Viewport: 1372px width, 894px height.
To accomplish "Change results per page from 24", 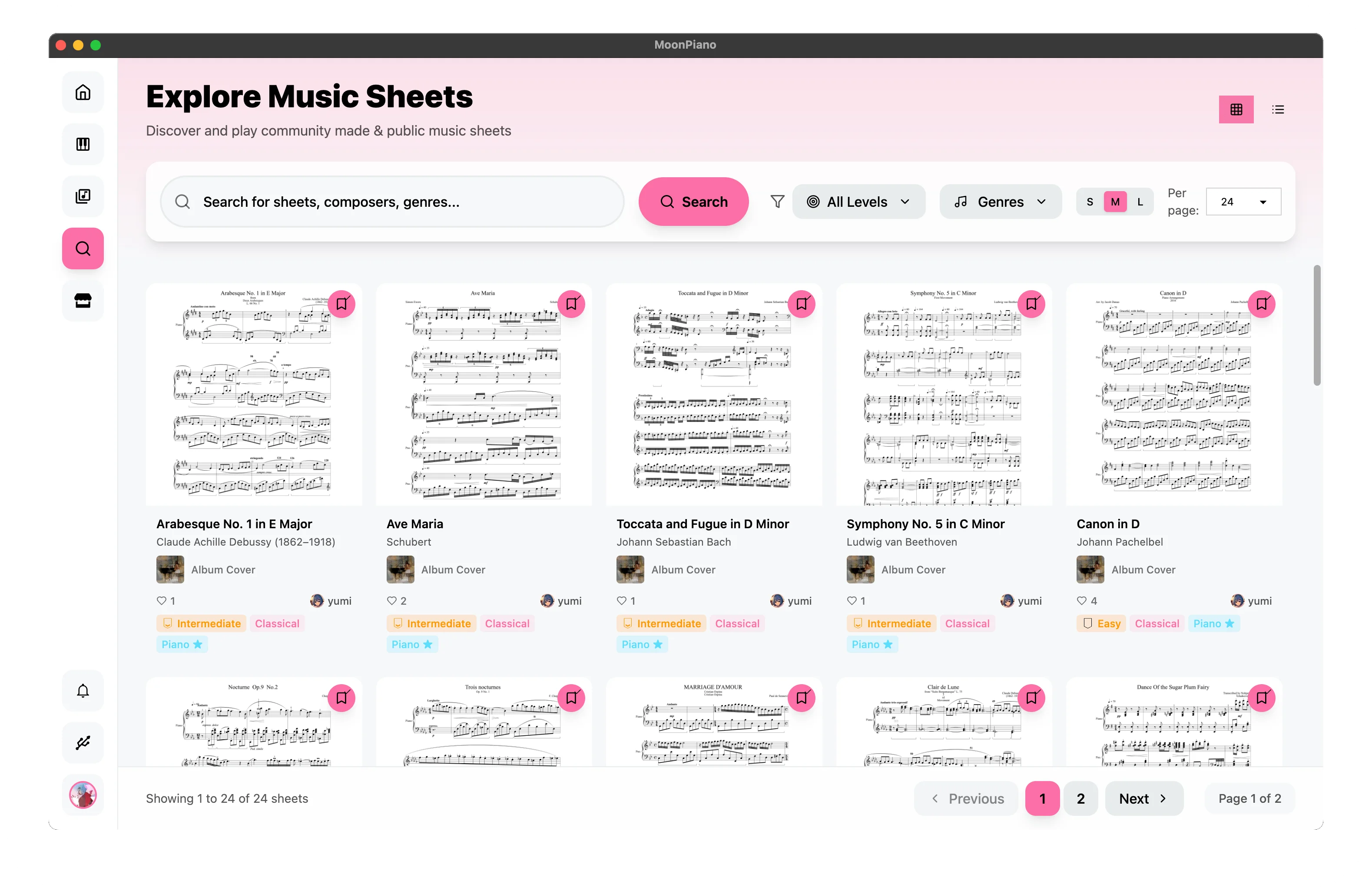I will pyautogui.click(x=1243, y=201).
